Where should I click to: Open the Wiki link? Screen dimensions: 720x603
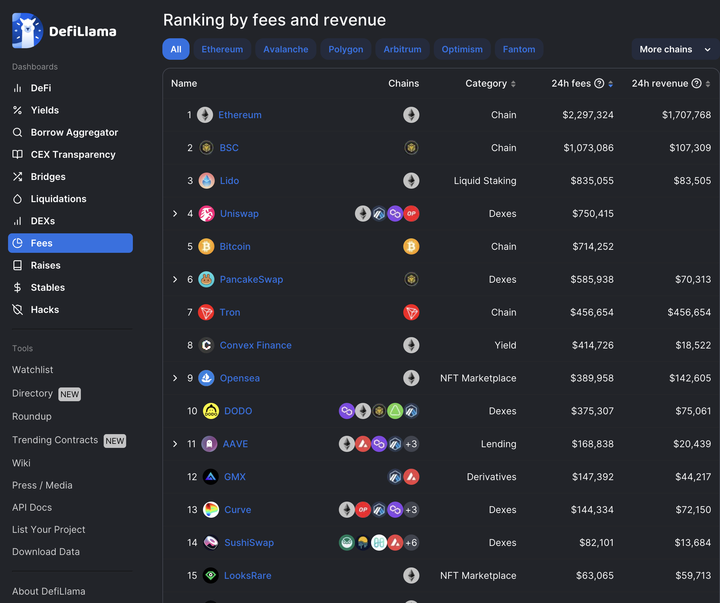point(21,463)
